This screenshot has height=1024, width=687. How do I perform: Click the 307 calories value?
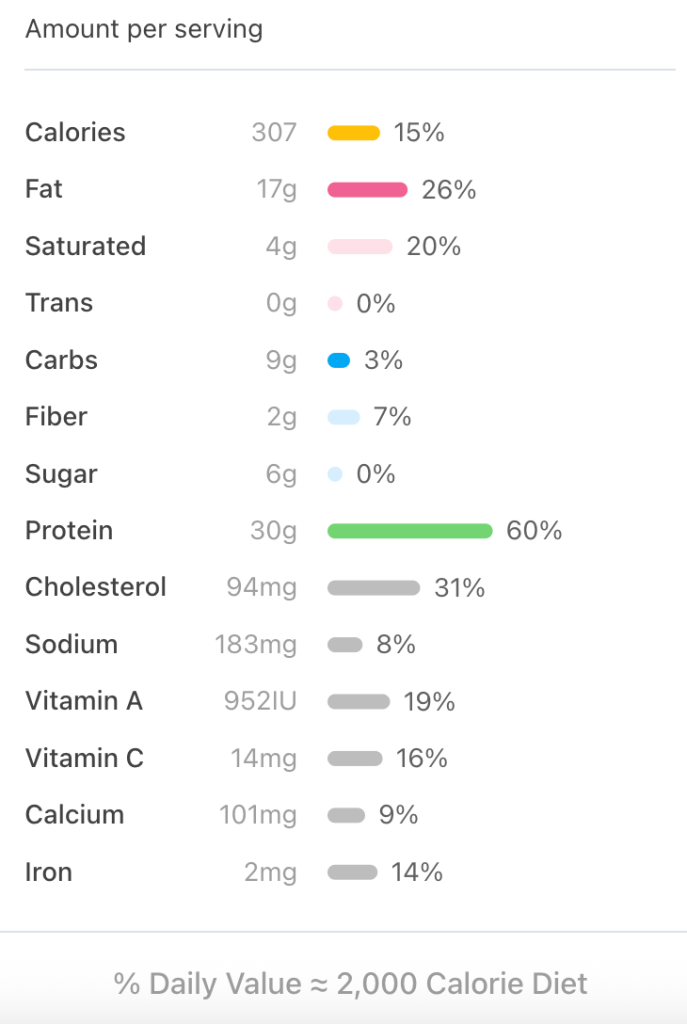click(x=274, y=133)
